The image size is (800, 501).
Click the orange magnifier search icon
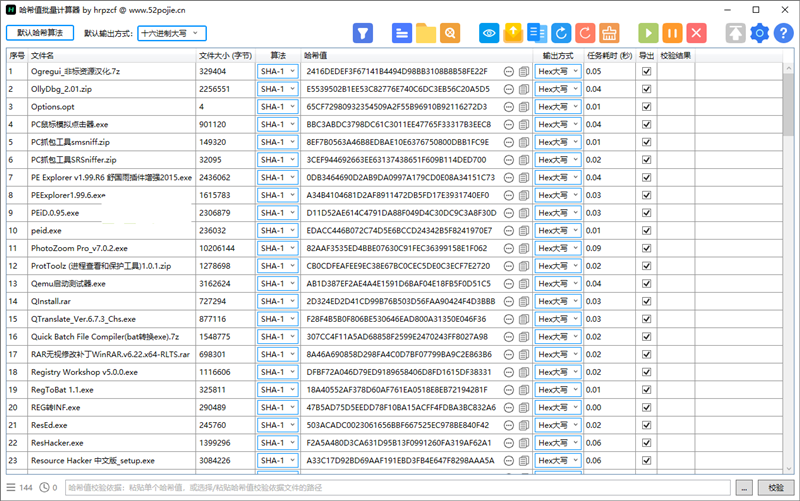(x=450, y=33)
